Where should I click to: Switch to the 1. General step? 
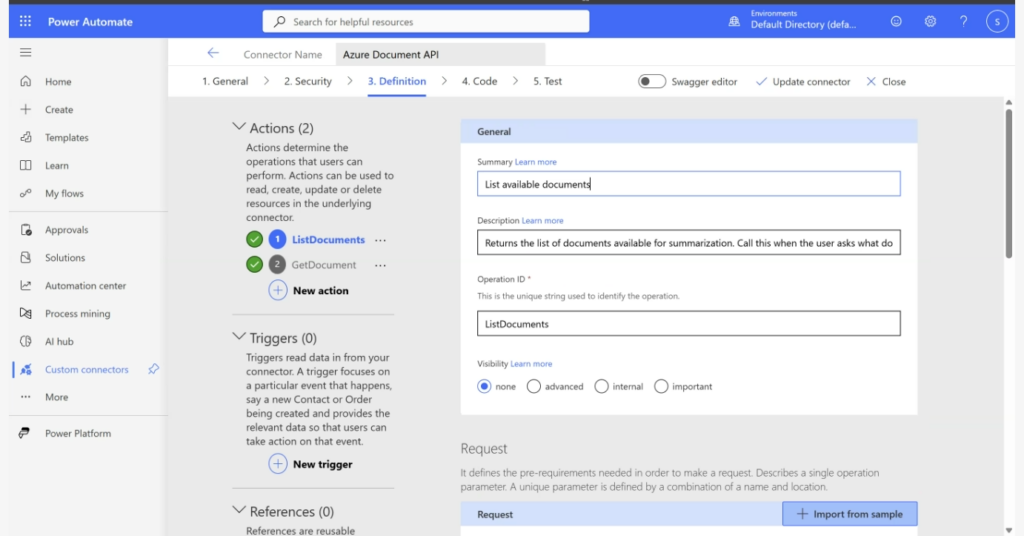click(x=225, y=81)
